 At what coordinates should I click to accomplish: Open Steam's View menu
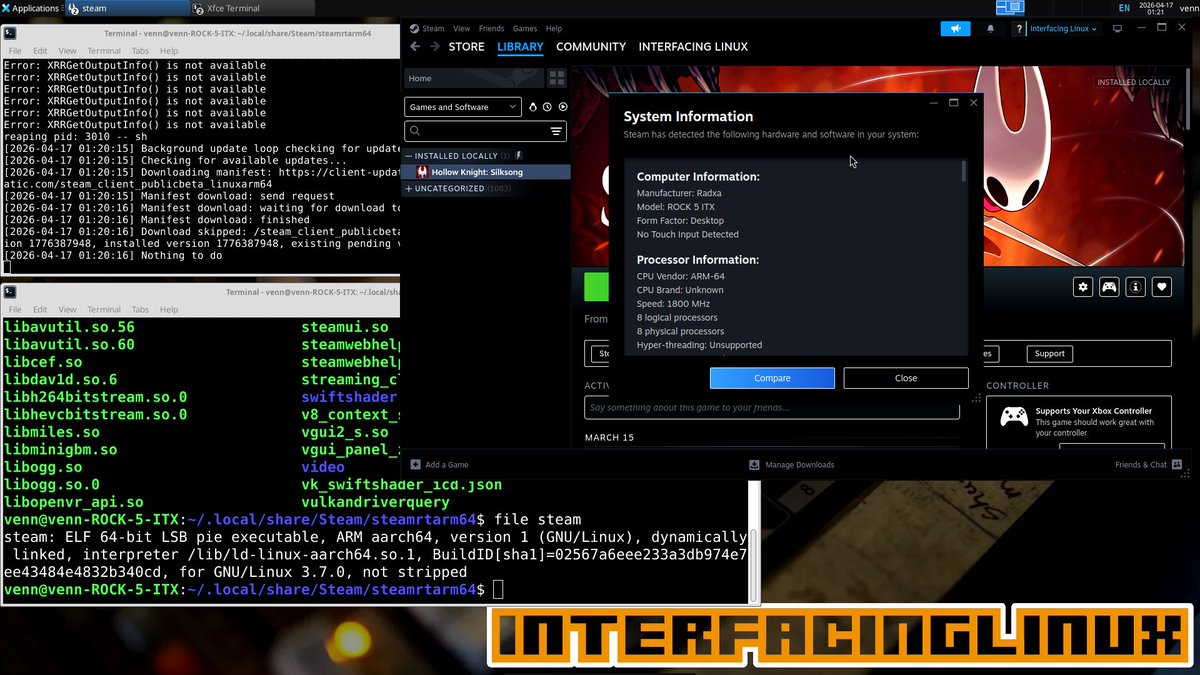tap(461, 28)
